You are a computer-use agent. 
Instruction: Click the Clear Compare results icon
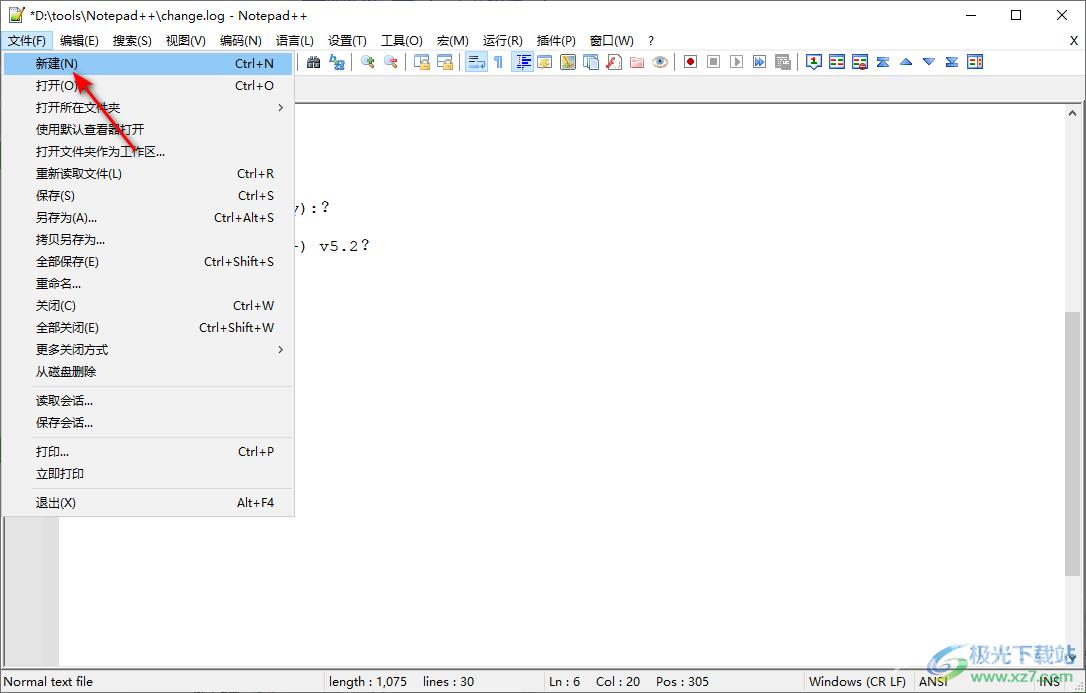coord(860,62)
